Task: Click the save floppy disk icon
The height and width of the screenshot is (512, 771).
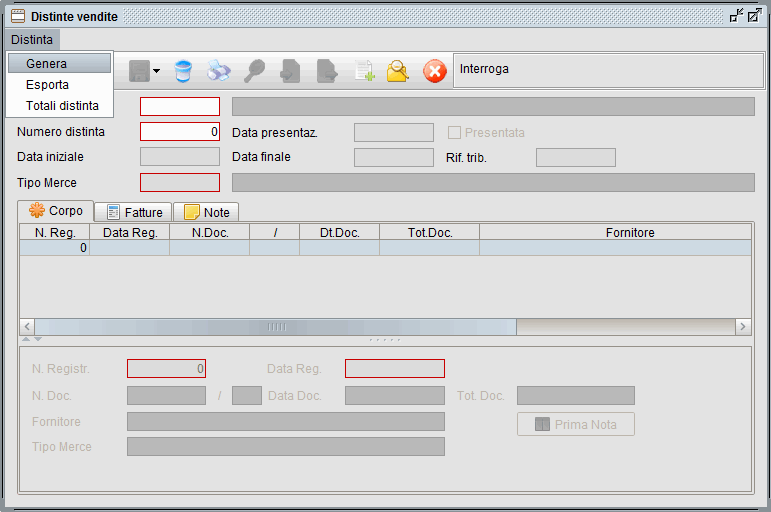Action: pos(139,71)
